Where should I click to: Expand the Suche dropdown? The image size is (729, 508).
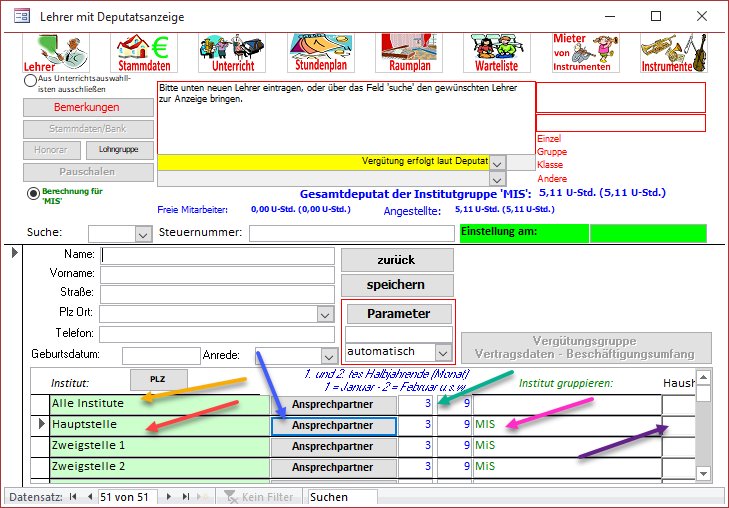point(142,234)
